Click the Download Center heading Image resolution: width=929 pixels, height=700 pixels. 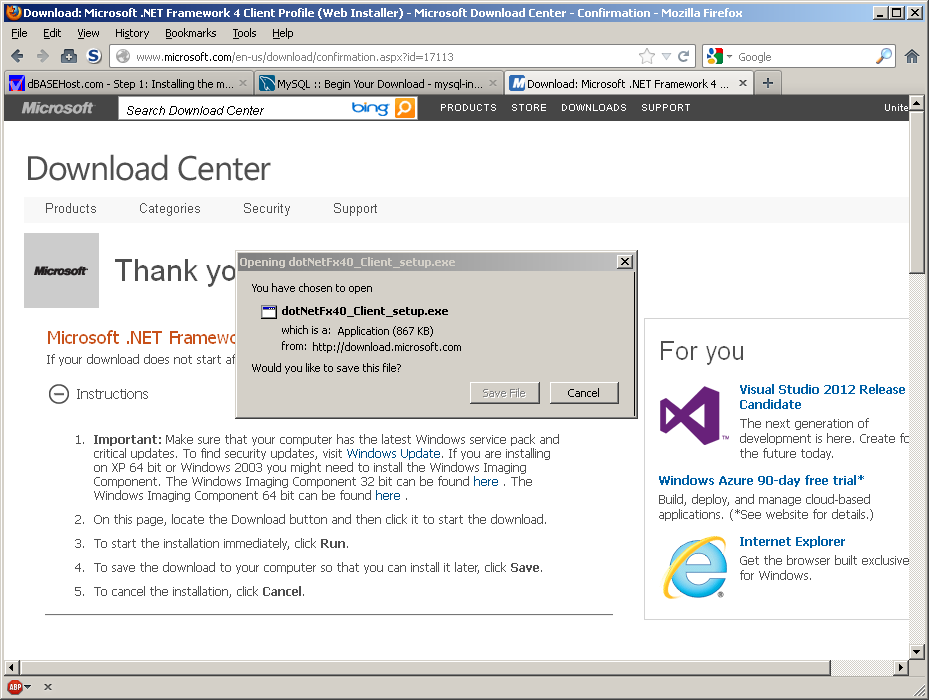[x=148, y=169]
